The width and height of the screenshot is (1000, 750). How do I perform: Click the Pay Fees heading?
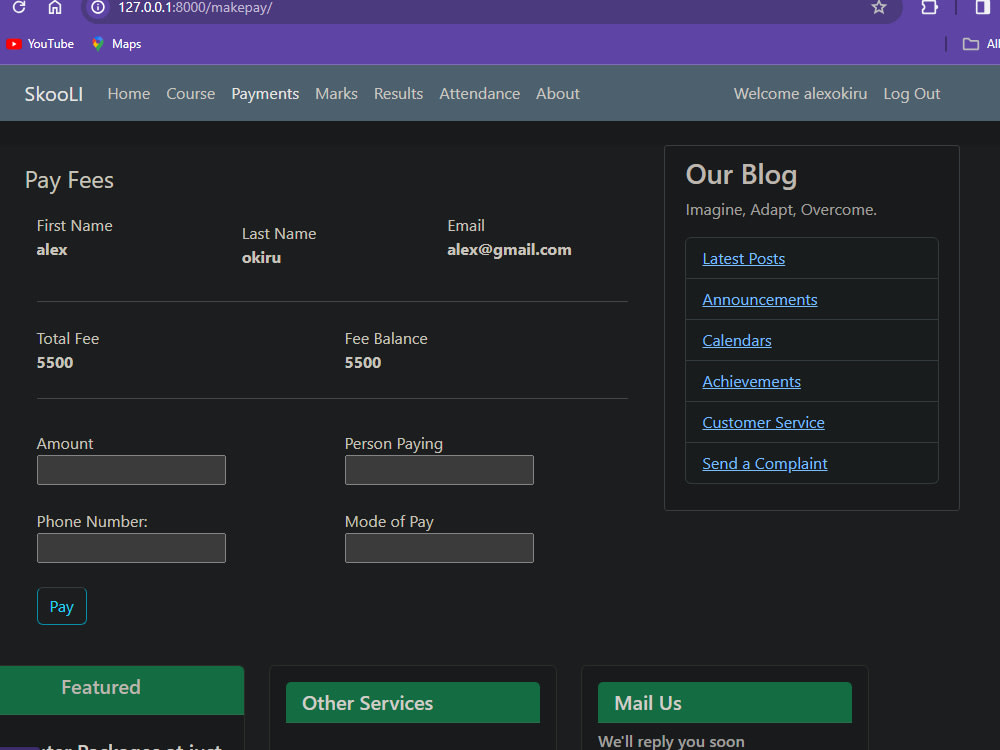[x=70, y=180]
